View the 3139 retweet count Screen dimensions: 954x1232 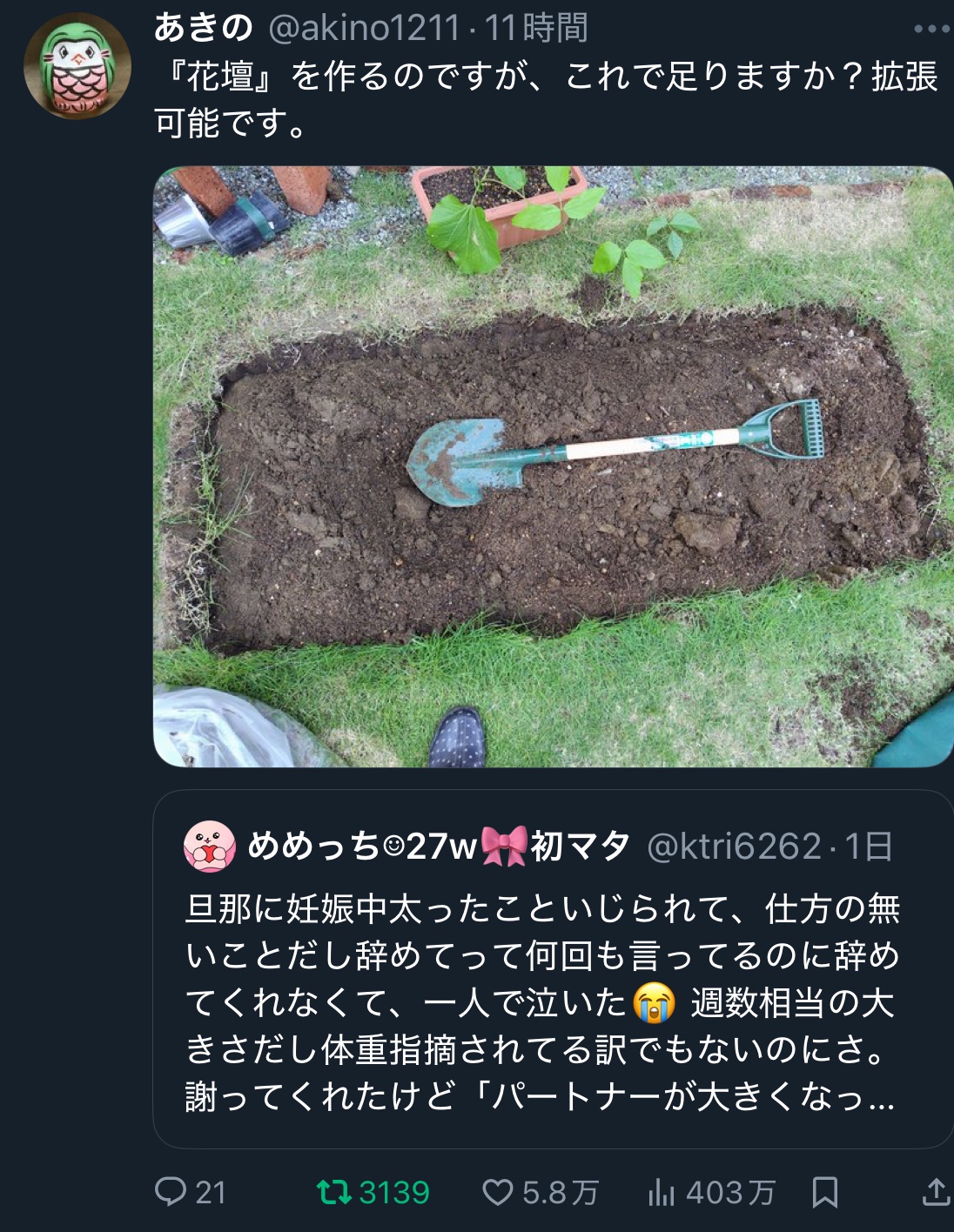[x=394, y=1192]
